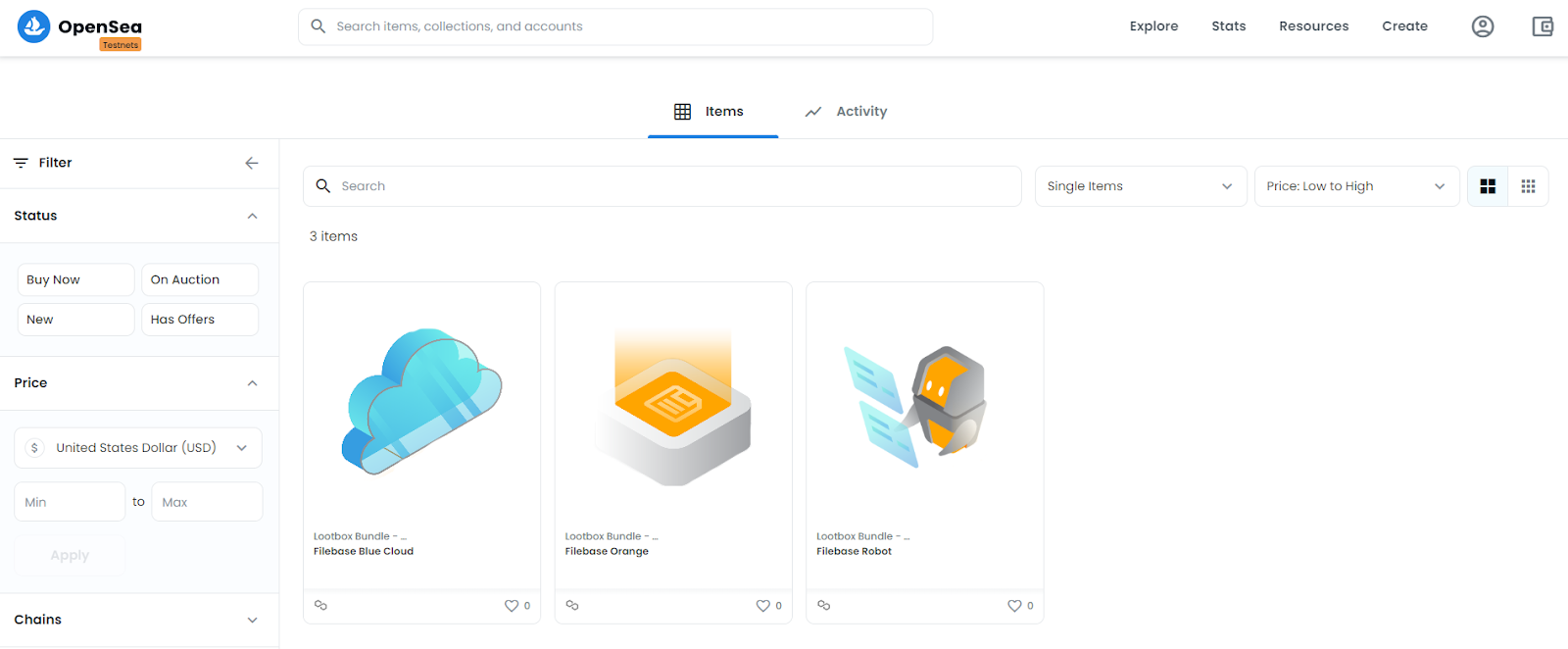Viewport: 1568px width, 649px height.
Task: Click the Min price field
Action: pos(70,502)
